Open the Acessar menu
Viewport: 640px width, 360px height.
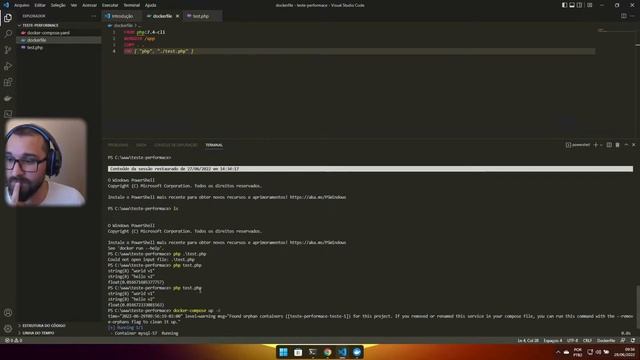[89, 5]
